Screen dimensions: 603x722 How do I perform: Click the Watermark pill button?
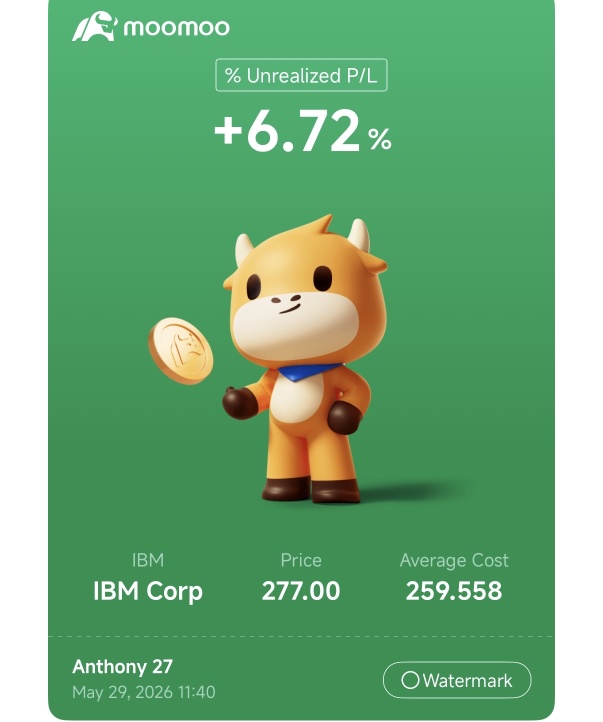pos(457,680)
